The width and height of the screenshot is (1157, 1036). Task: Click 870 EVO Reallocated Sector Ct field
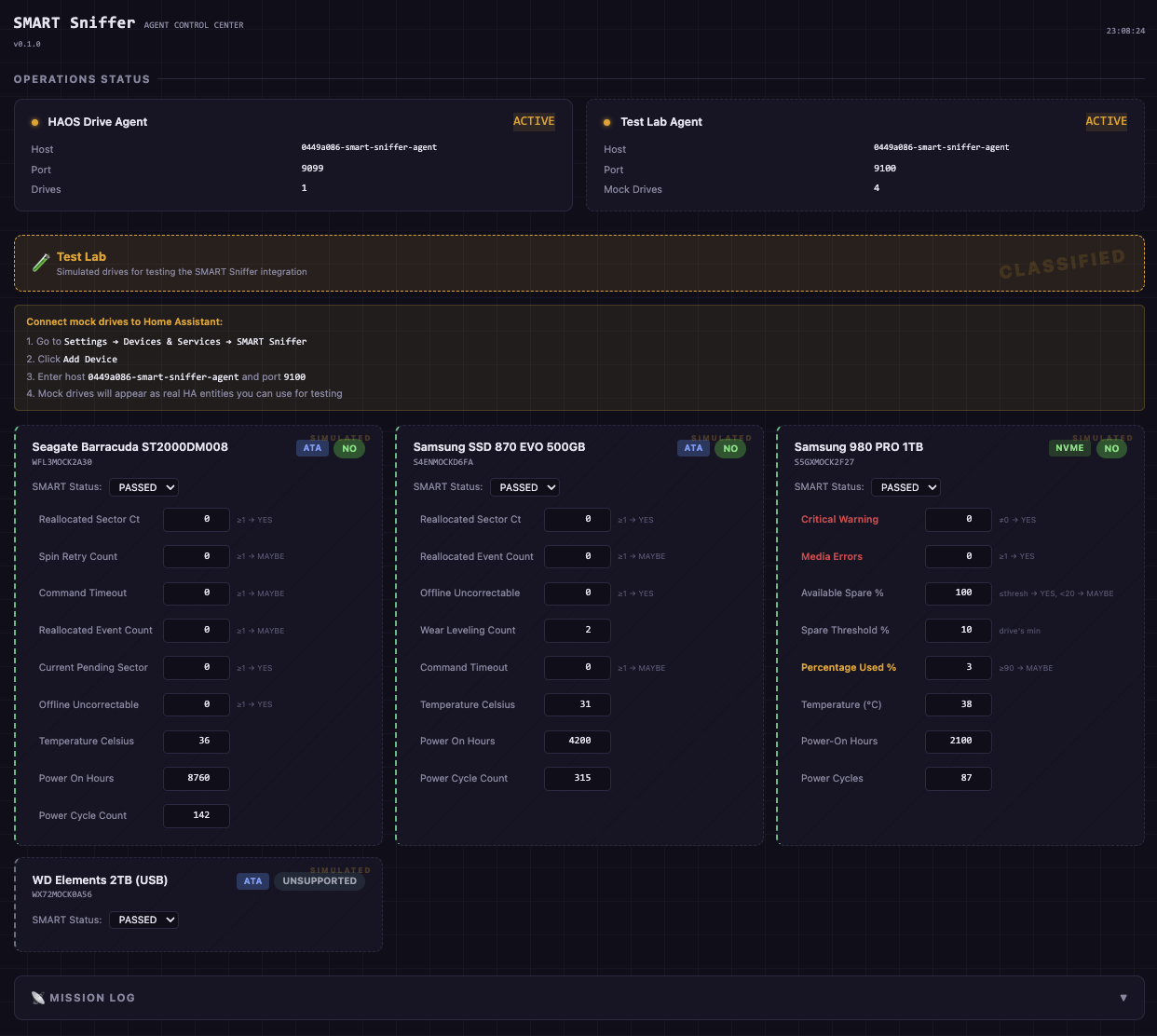pos(578,519)
